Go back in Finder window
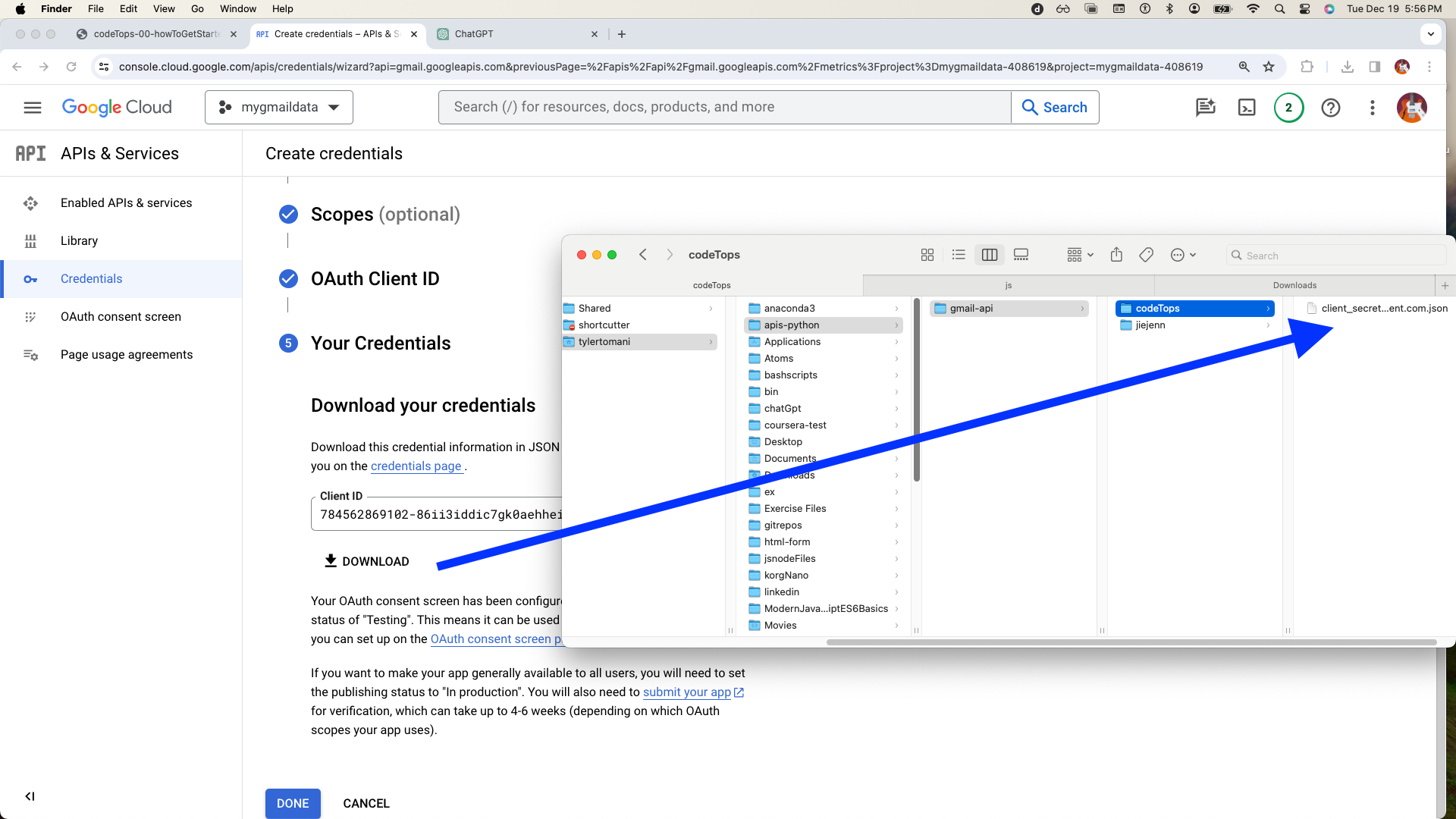1456x819 pixels. click(x=643, y=255)
